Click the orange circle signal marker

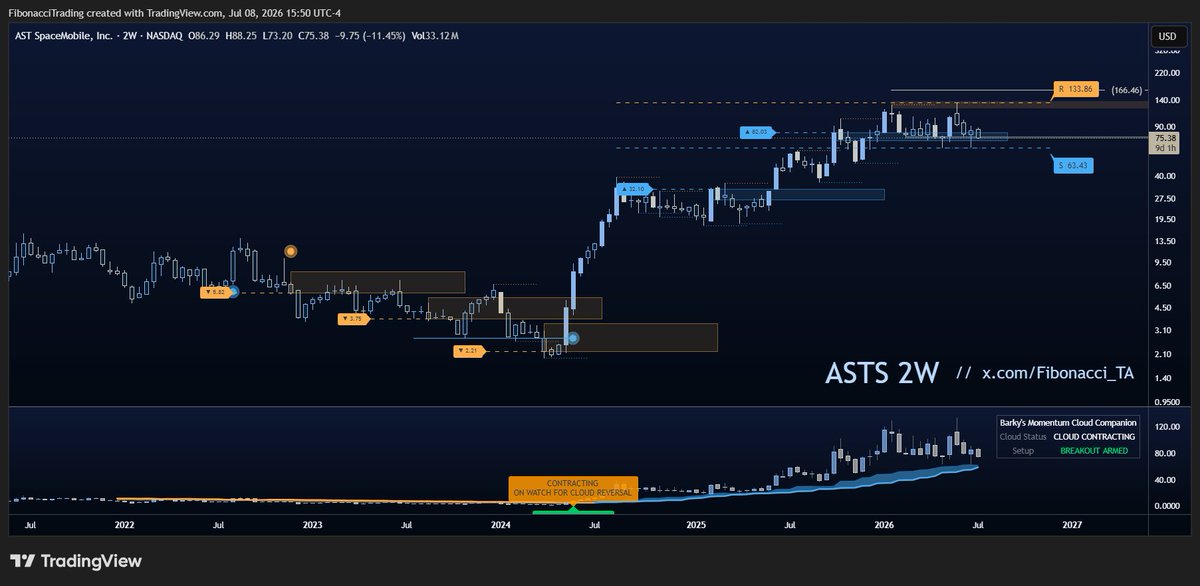click(291, 251)
